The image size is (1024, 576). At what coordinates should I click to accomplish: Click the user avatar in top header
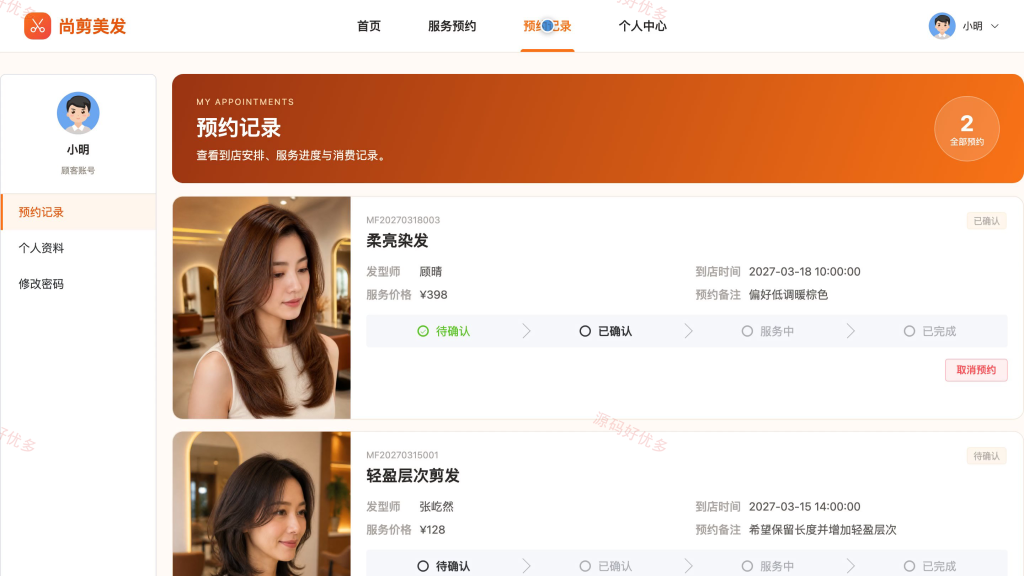coord(942,26)
